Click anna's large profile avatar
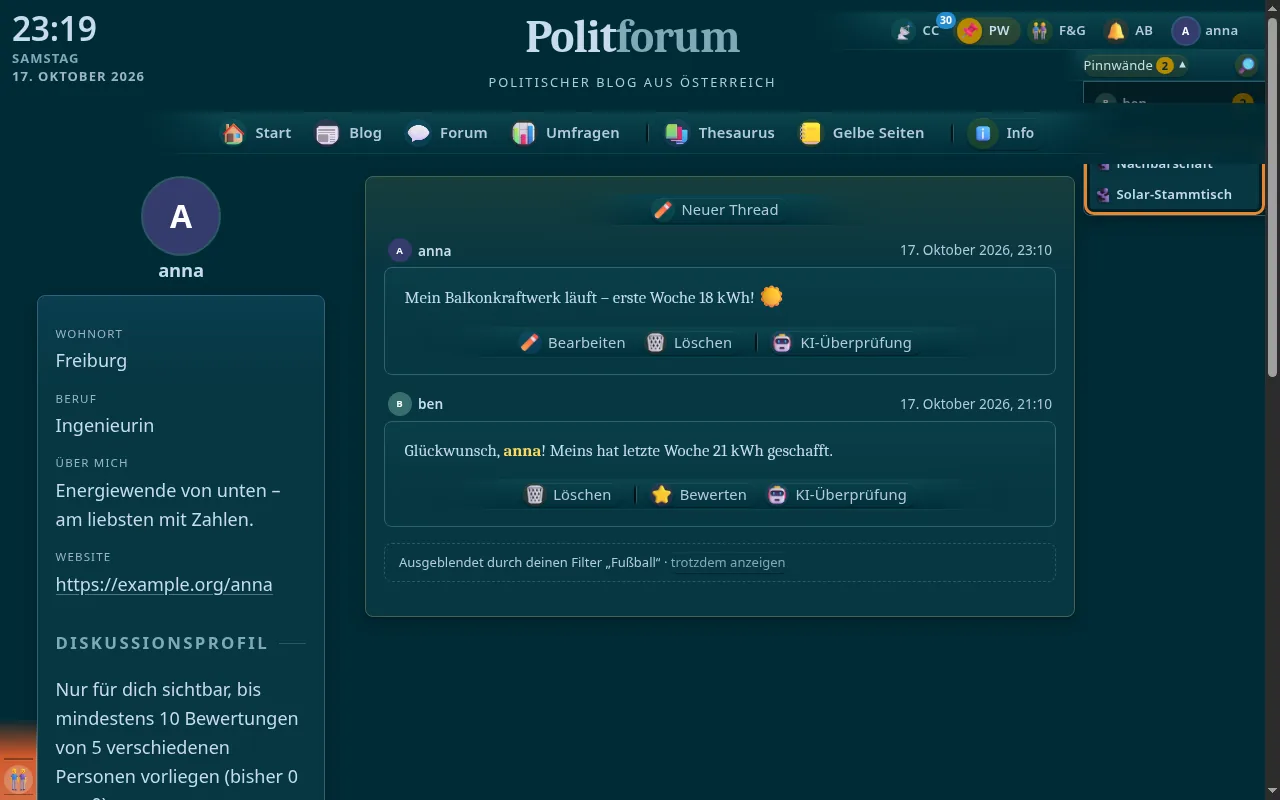This screenshot has width=1280, height=800. (181, 216)
